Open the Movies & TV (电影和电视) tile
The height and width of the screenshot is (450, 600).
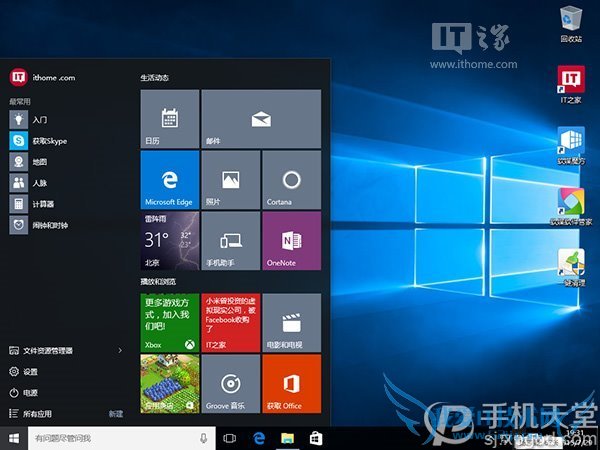(x=292, y=323)
